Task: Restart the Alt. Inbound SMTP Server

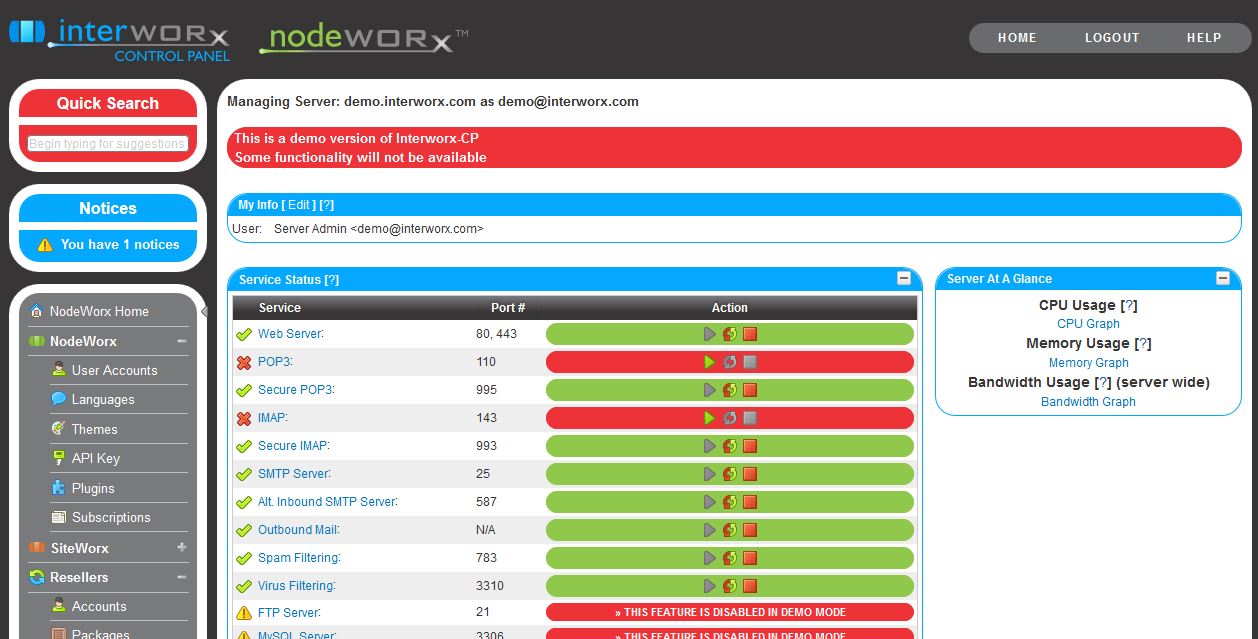Action: (x=730, y=502)
